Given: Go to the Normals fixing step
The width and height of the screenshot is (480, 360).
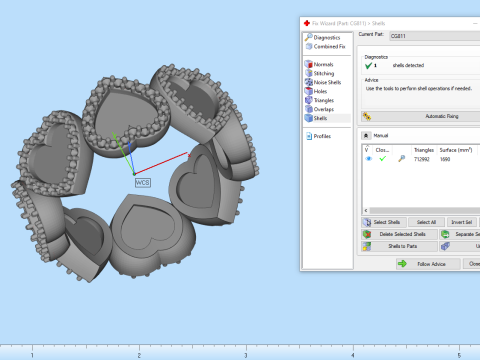Looking at the screenshot, I should point(319,64).
